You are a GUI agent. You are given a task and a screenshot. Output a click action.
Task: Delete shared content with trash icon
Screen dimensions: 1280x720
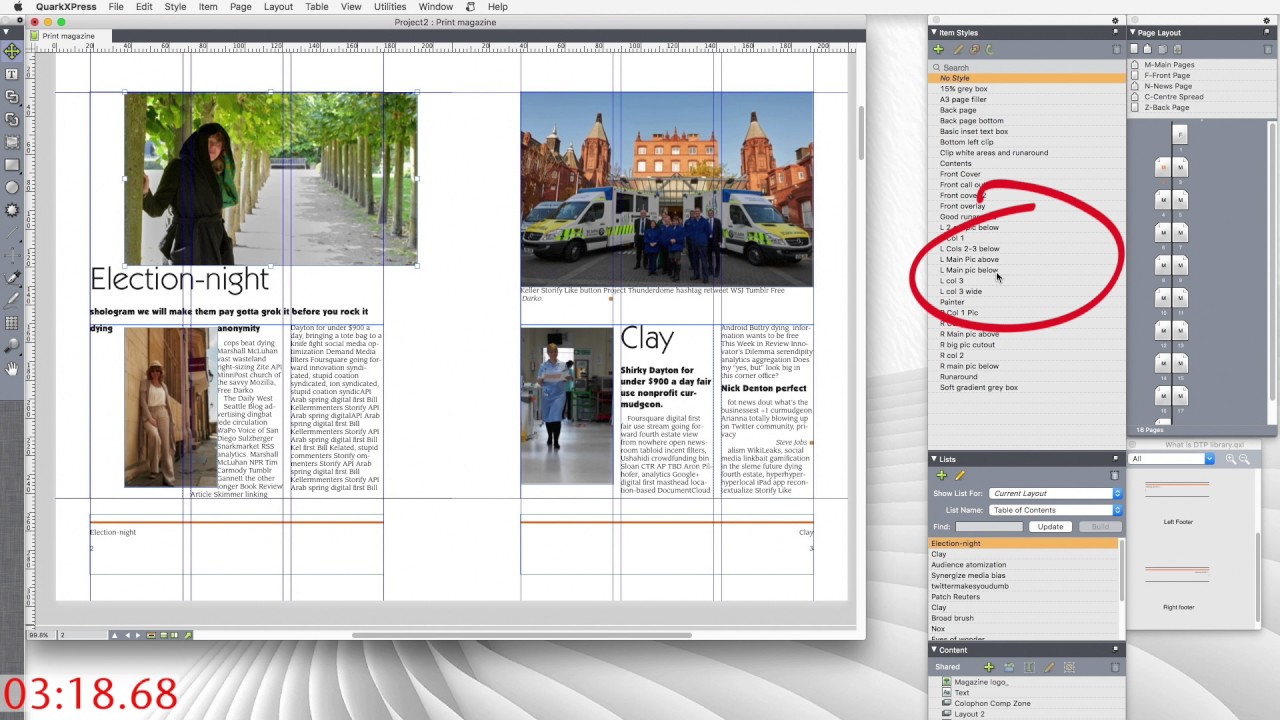tap(1116, 667)
